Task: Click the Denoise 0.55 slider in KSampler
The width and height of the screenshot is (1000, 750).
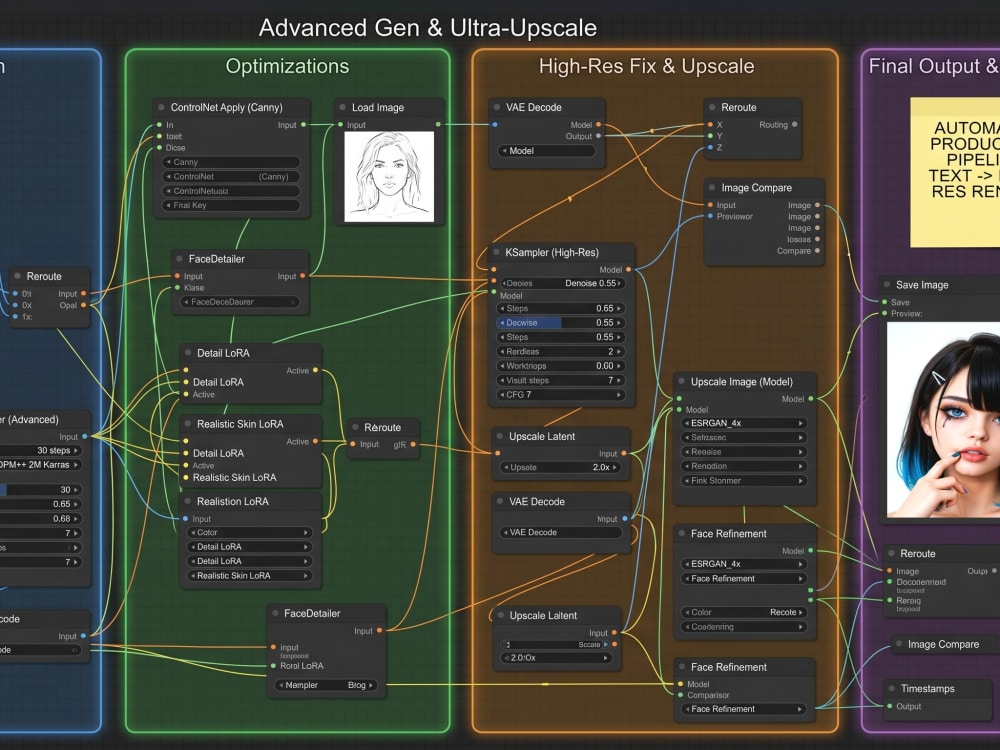Action: point(561,283)
